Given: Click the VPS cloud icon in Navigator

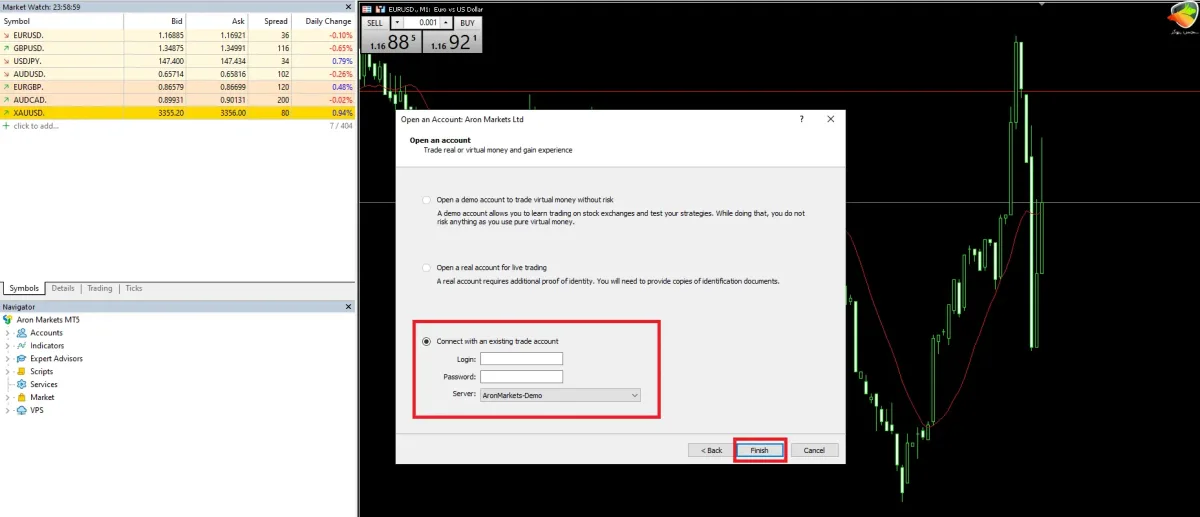Looking at the screenshot, I should 22,411.
